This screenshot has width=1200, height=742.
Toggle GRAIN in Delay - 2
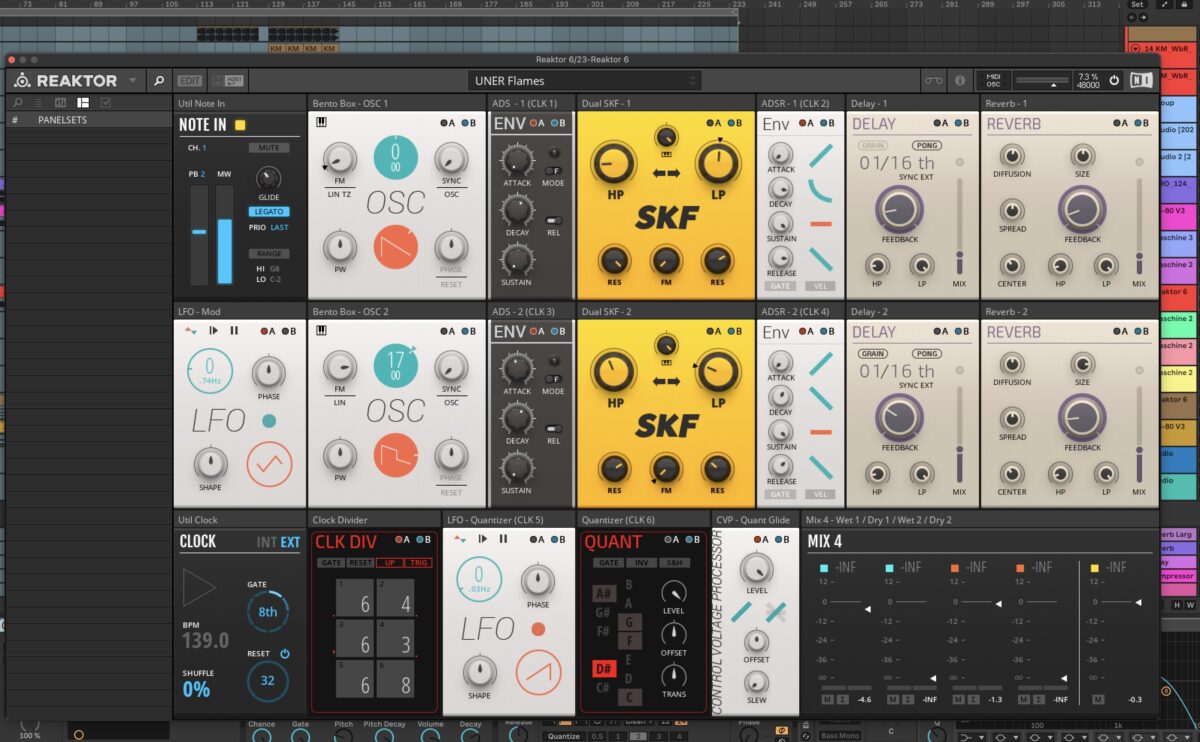pos(873,353)
